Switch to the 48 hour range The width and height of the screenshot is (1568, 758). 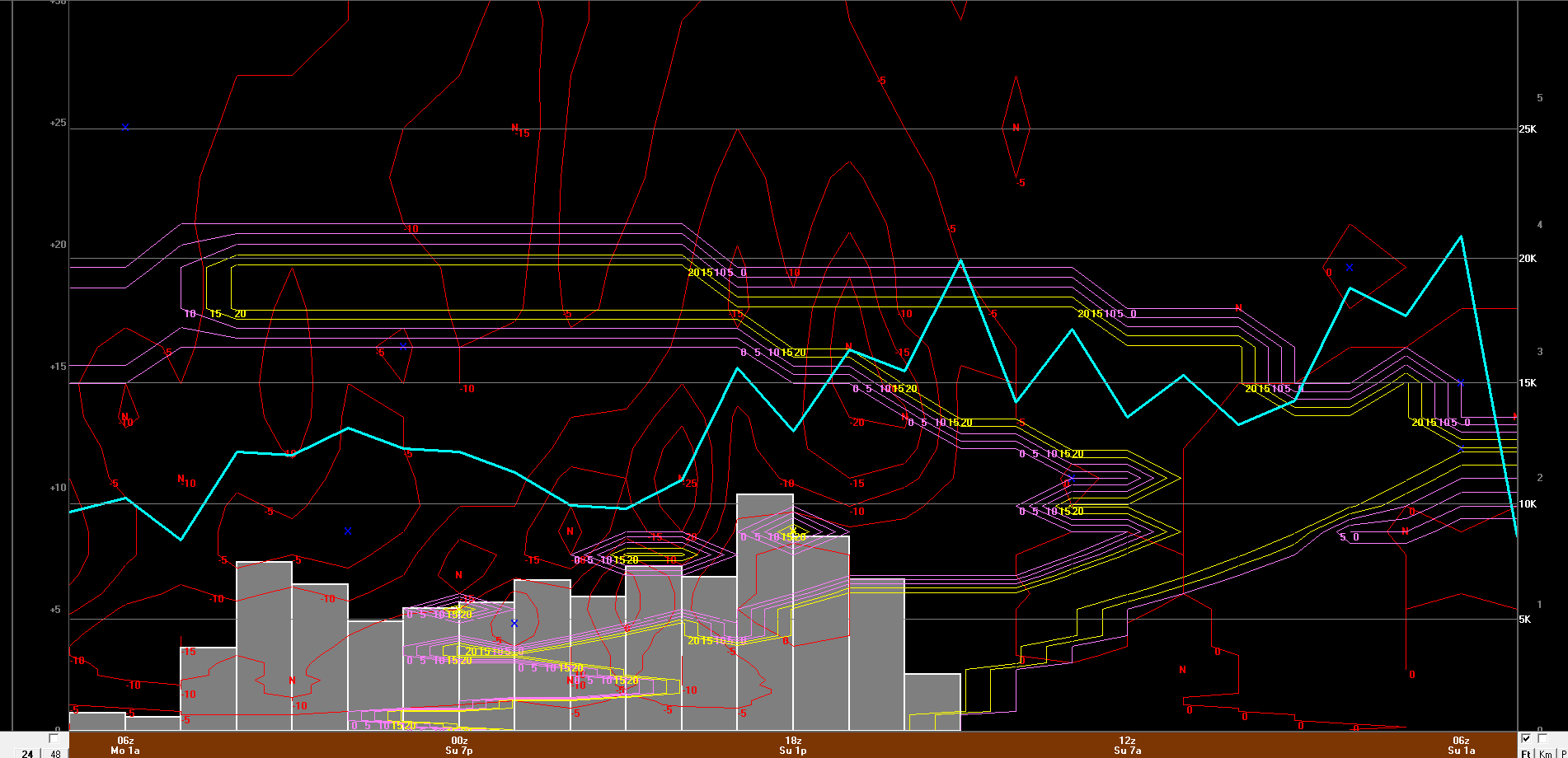click(x=56, y=753)
